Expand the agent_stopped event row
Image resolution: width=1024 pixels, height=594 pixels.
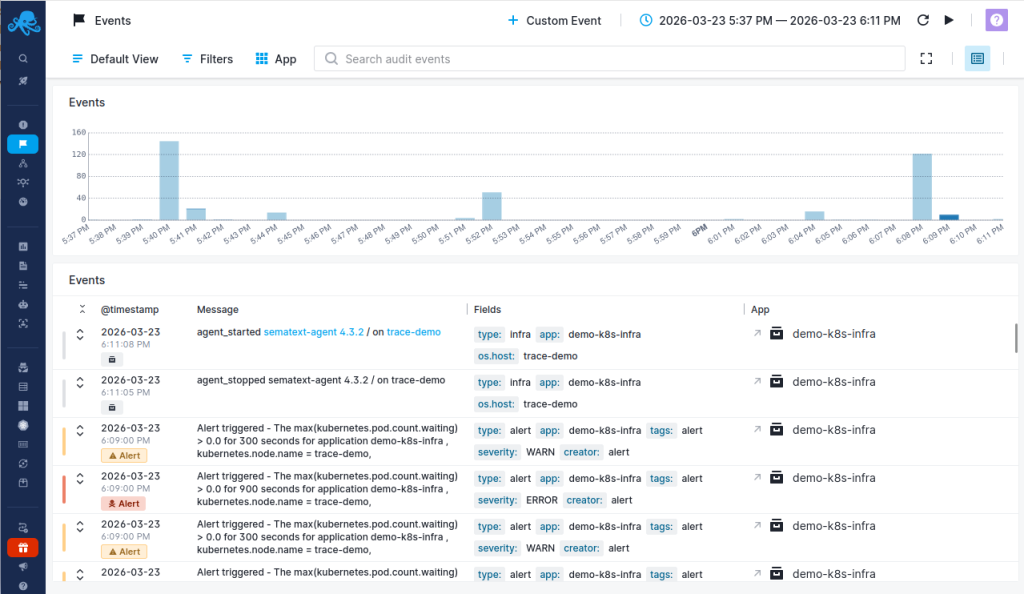80,382
